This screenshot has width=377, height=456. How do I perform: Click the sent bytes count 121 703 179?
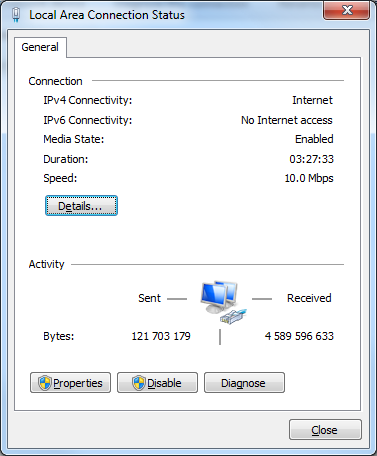(161, 336)
